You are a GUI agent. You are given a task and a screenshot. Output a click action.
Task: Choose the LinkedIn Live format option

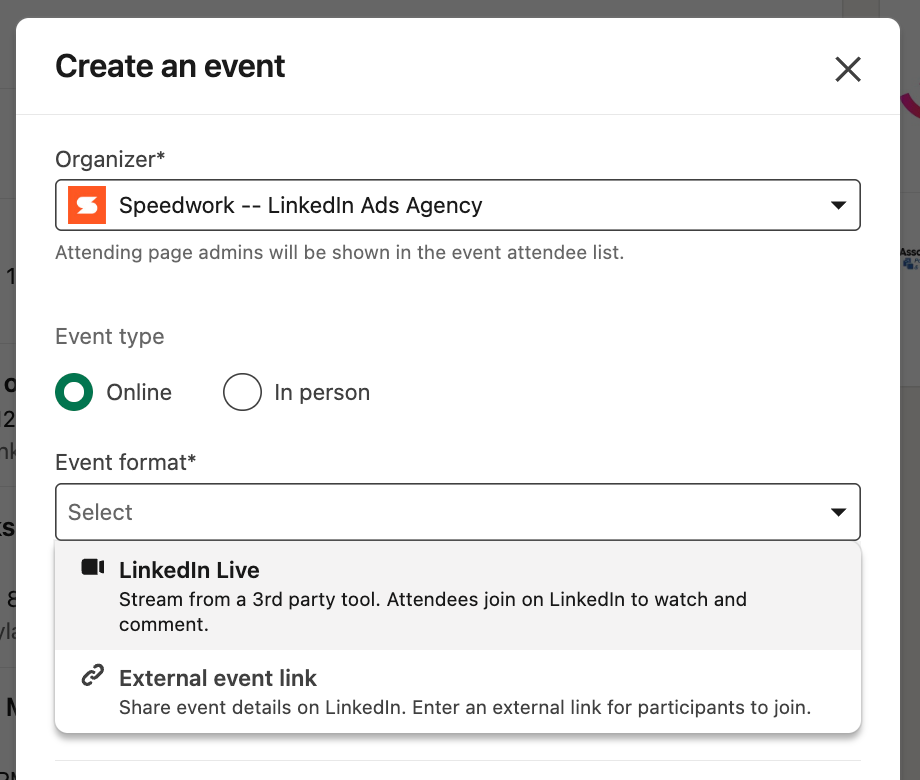tap(458, 596)
